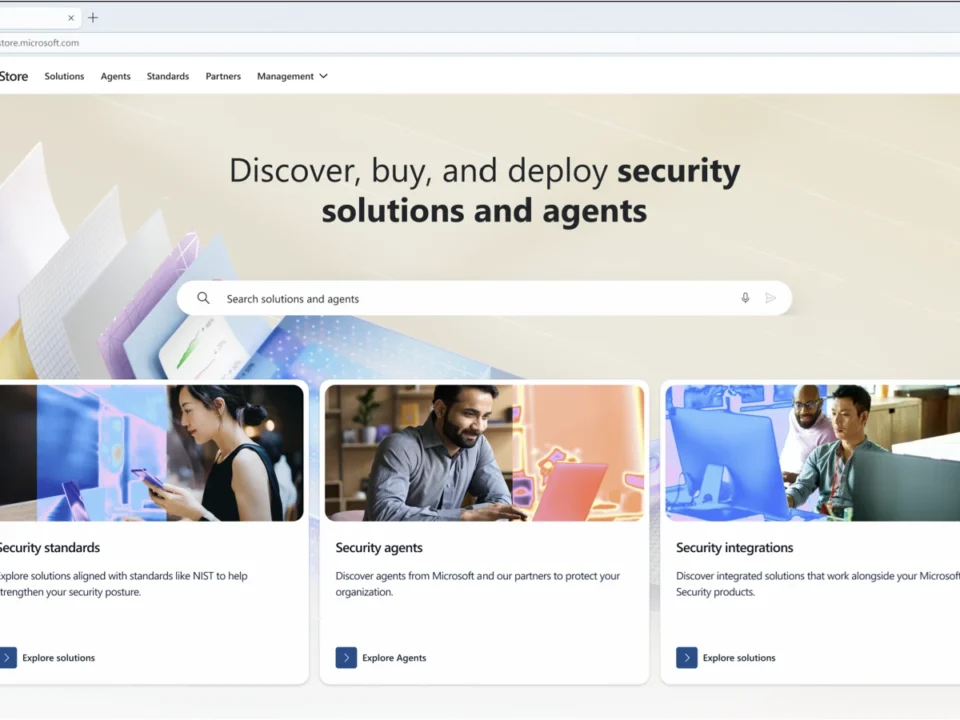The image size is (960, 720).
Task: Open the Solutions navigation item
Action: (x=64, y=76)
